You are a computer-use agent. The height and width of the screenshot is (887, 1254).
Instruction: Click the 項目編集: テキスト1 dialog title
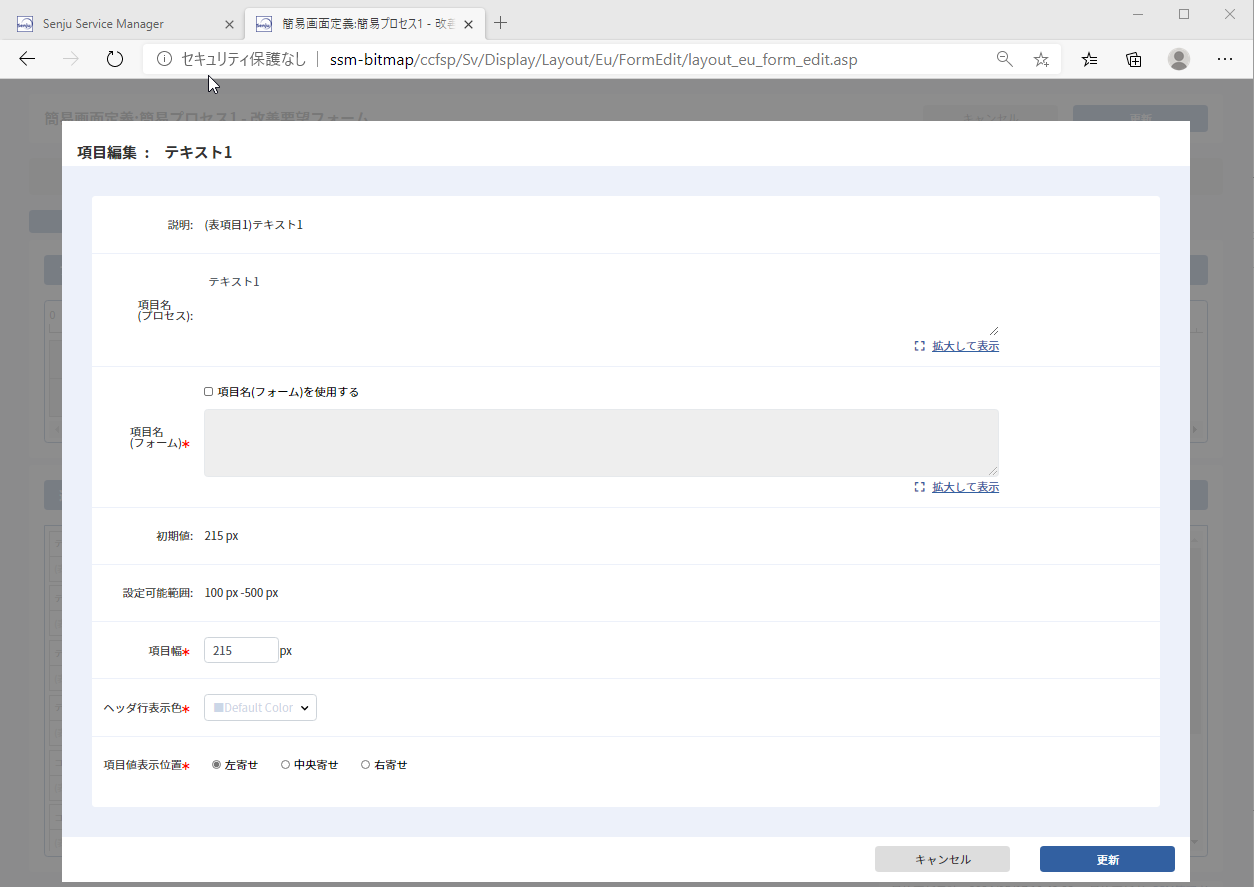pos(154,152)
